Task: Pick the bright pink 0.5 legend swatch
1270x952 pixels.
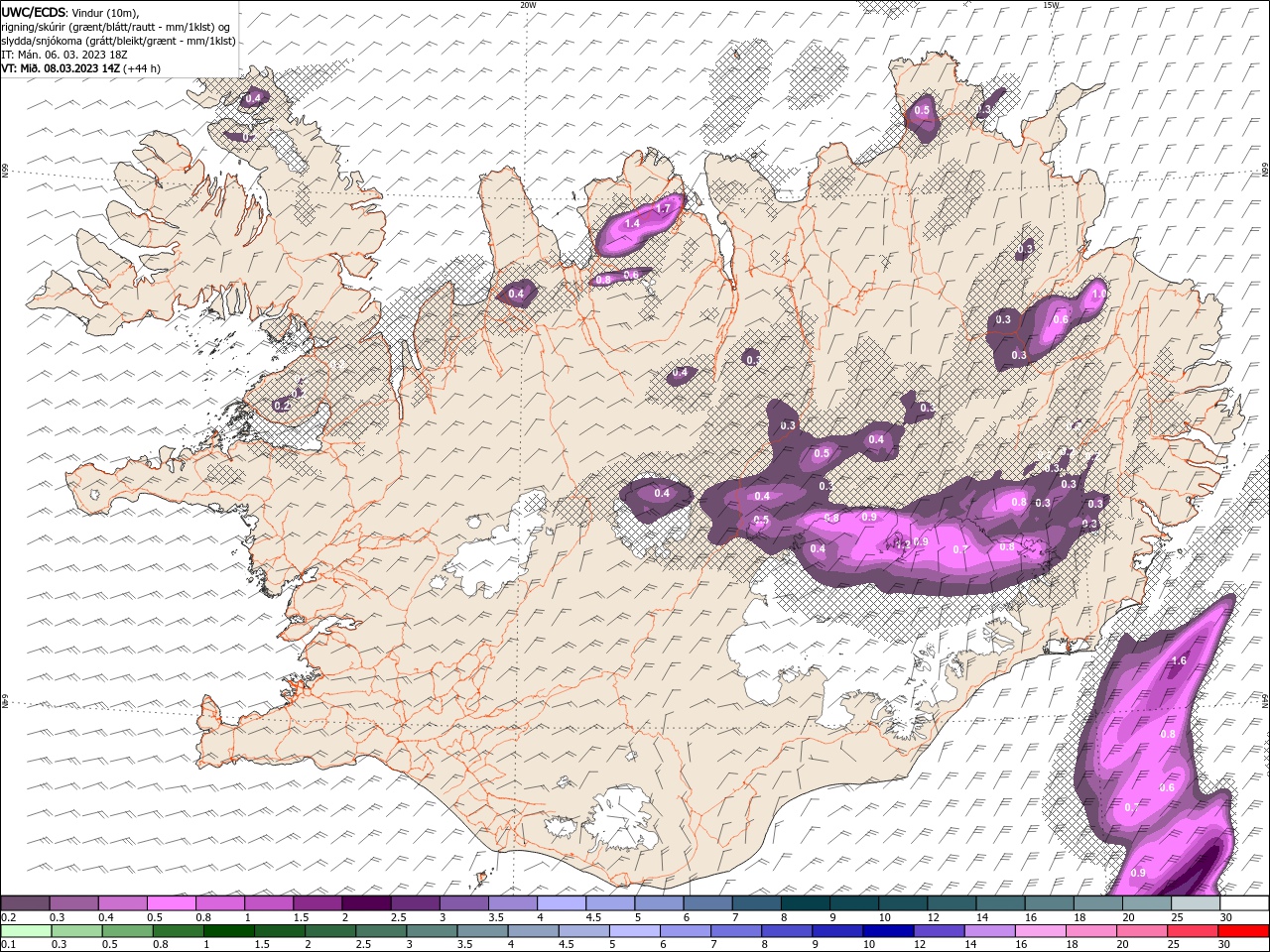Action: [x=171, y=903]
